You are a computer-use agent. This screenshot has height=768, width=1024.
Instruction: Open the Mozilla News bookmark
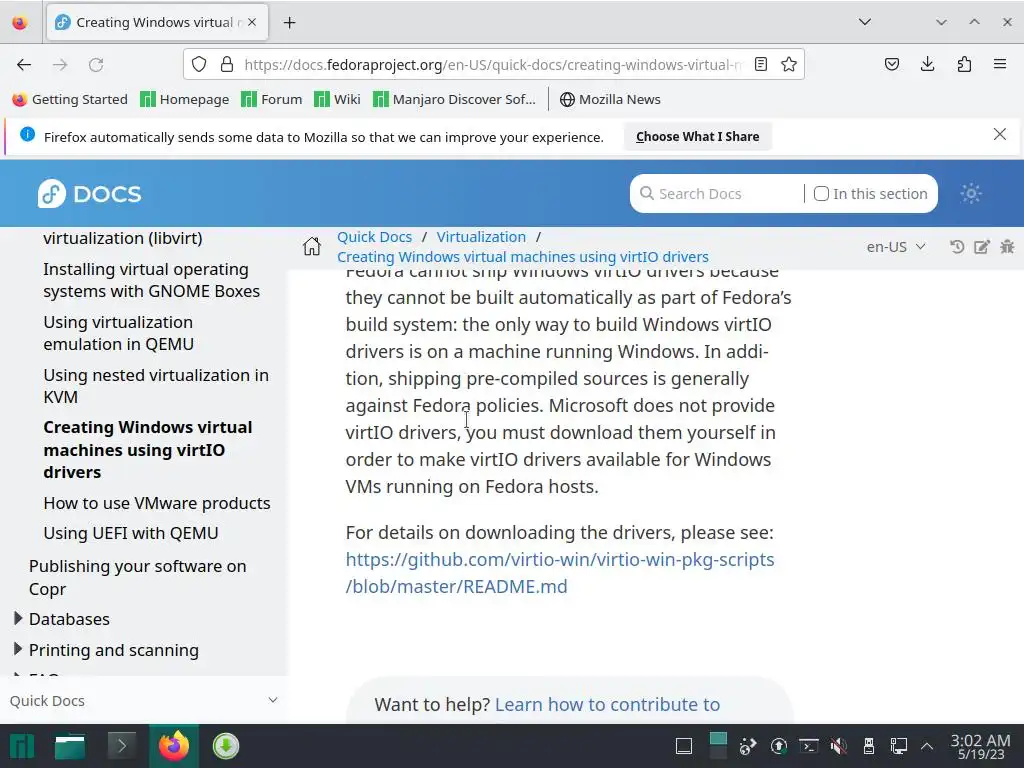(610, 99)
